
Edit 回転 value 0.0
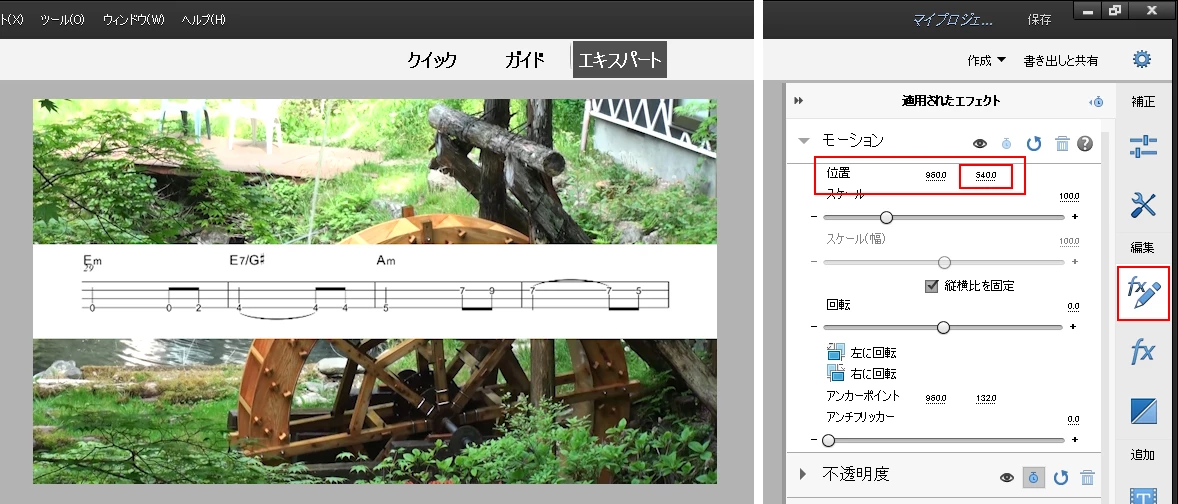point(1074,306)
